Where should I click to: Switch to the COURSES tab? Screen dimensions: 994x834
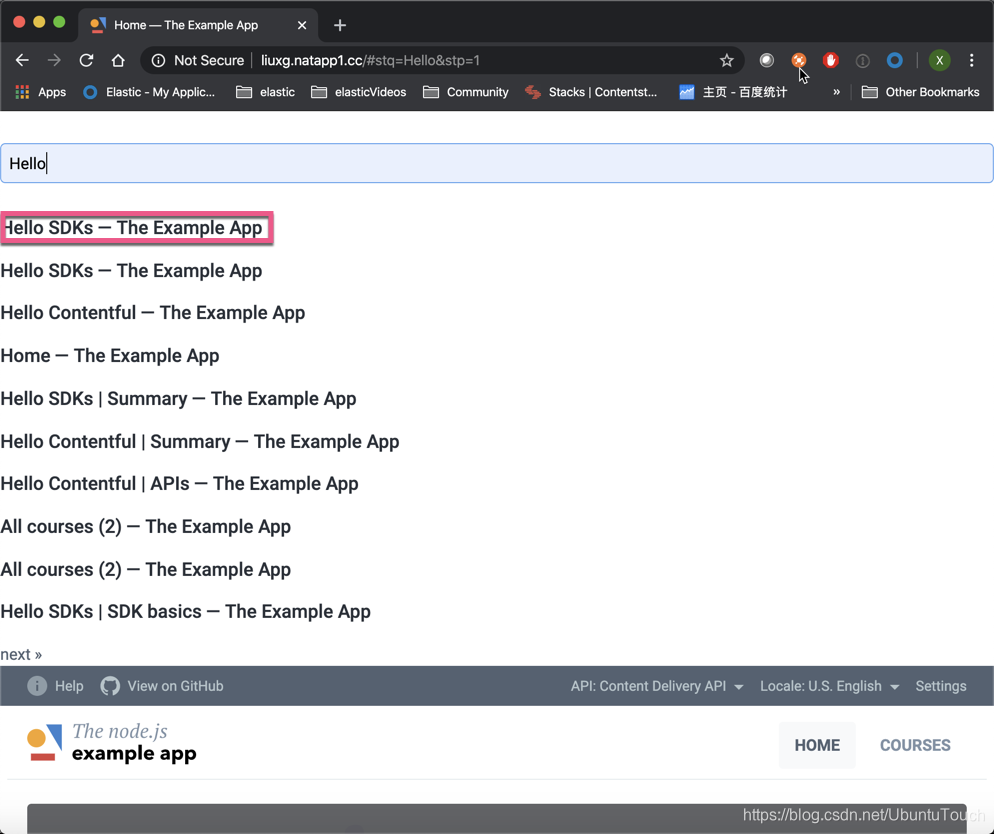pos(914,745)
